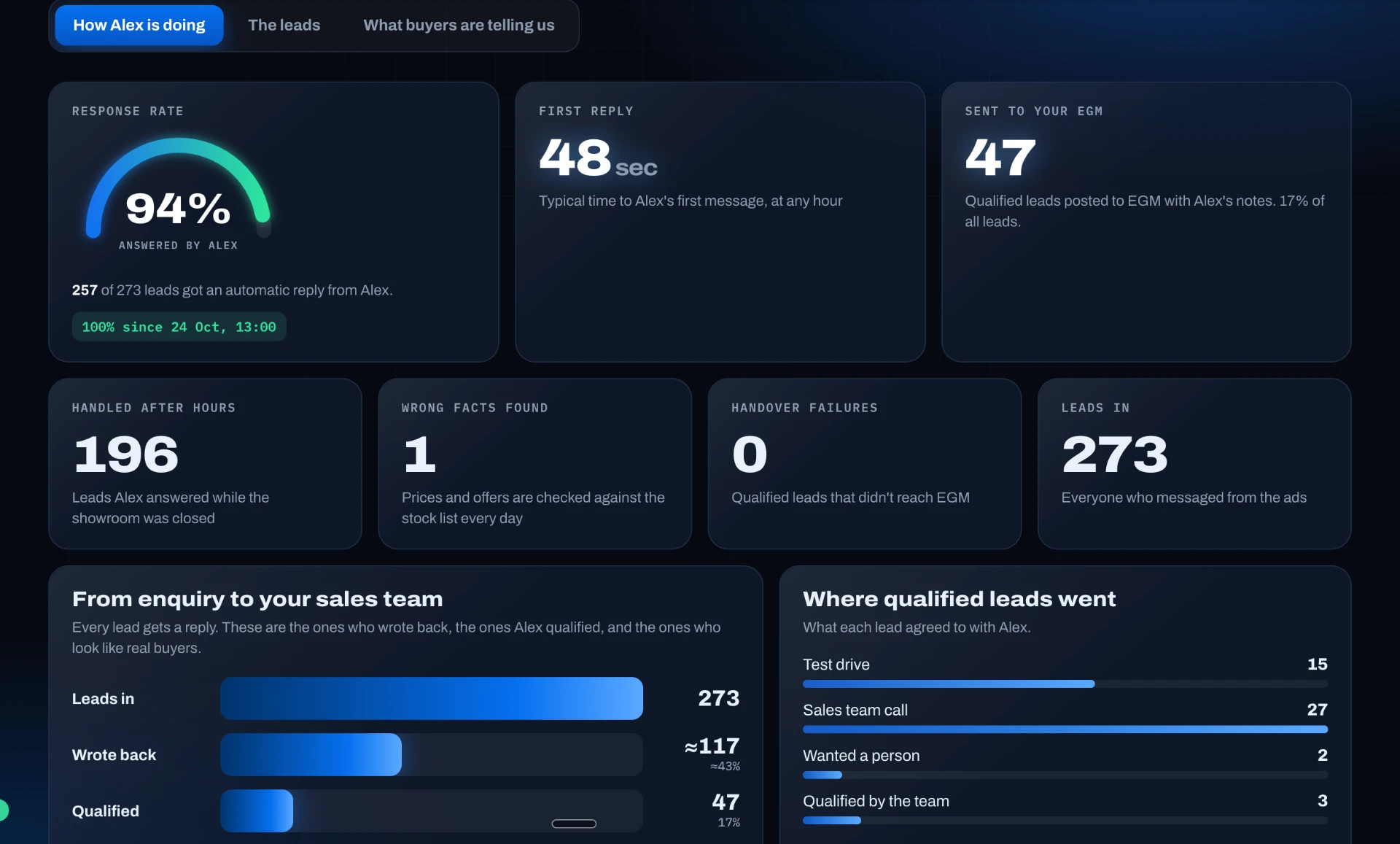This screenshot has width=1400, height=844.
Task: Click the '0' handover failures number
Action: coord(750,454)
